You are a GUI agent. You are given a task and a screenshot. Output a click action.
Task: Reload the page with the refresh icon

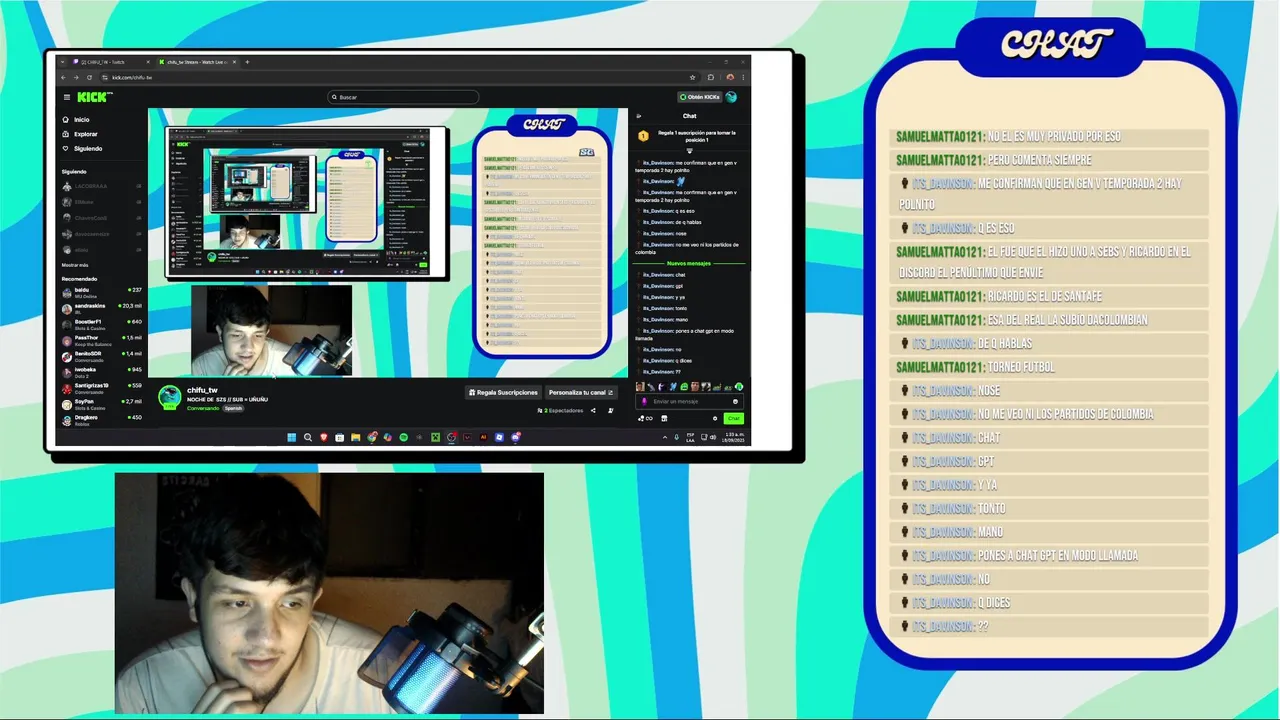click(90, 77)
